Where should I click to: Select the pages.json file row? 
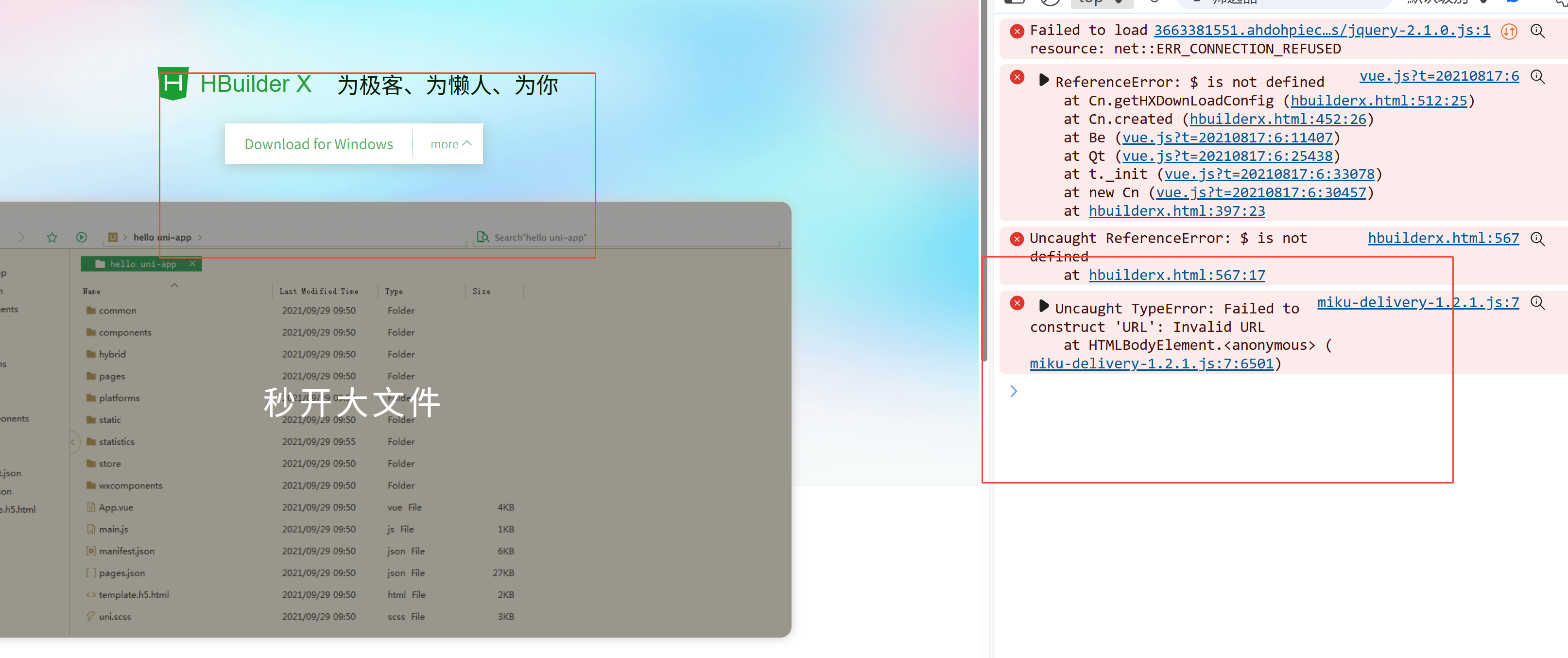tap(301, 573)
